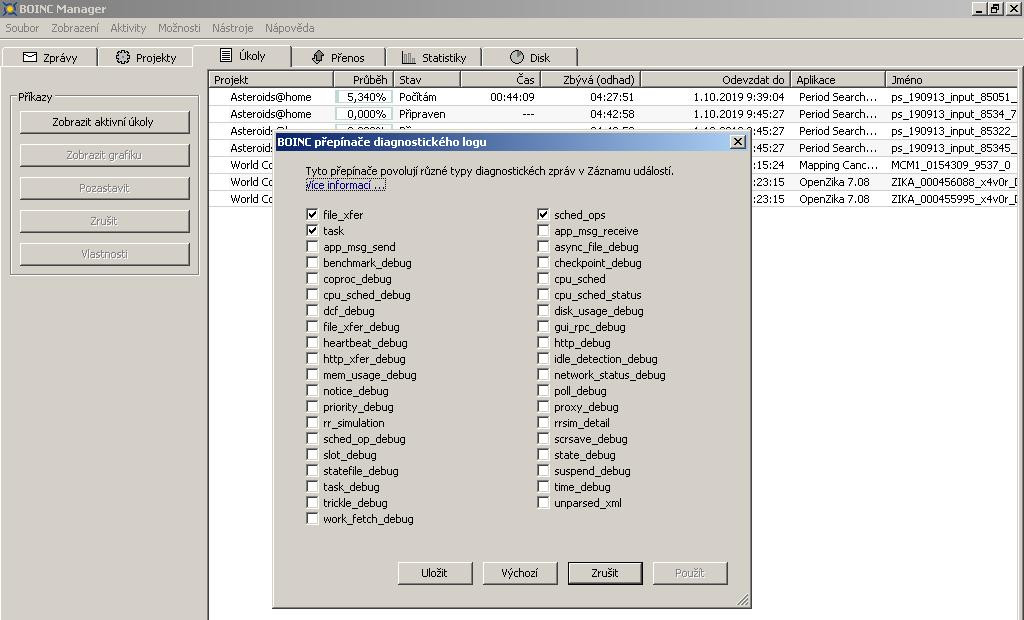Enable mem_usage_debug logging
This screenshot has width=1024, height=620.
(312, 374)
